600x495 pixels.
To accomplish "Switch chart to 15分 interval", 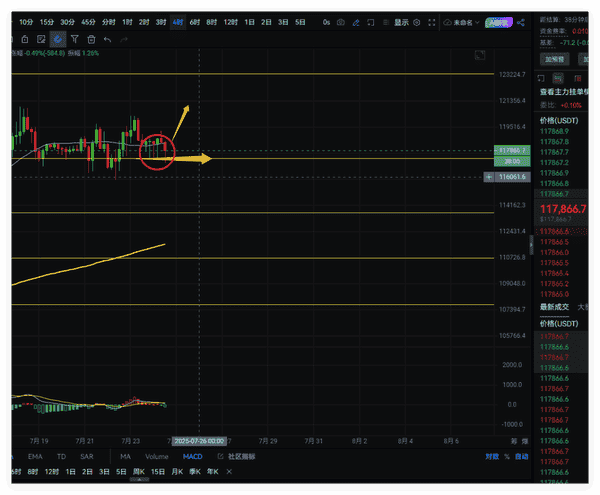I will point(46,22).
